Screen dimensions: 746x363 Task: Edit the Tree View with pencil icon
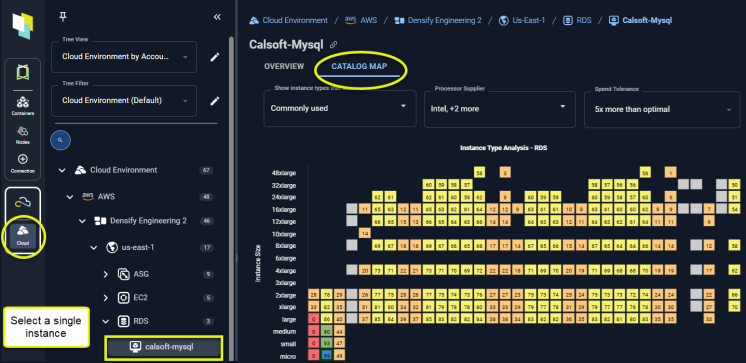215,57
